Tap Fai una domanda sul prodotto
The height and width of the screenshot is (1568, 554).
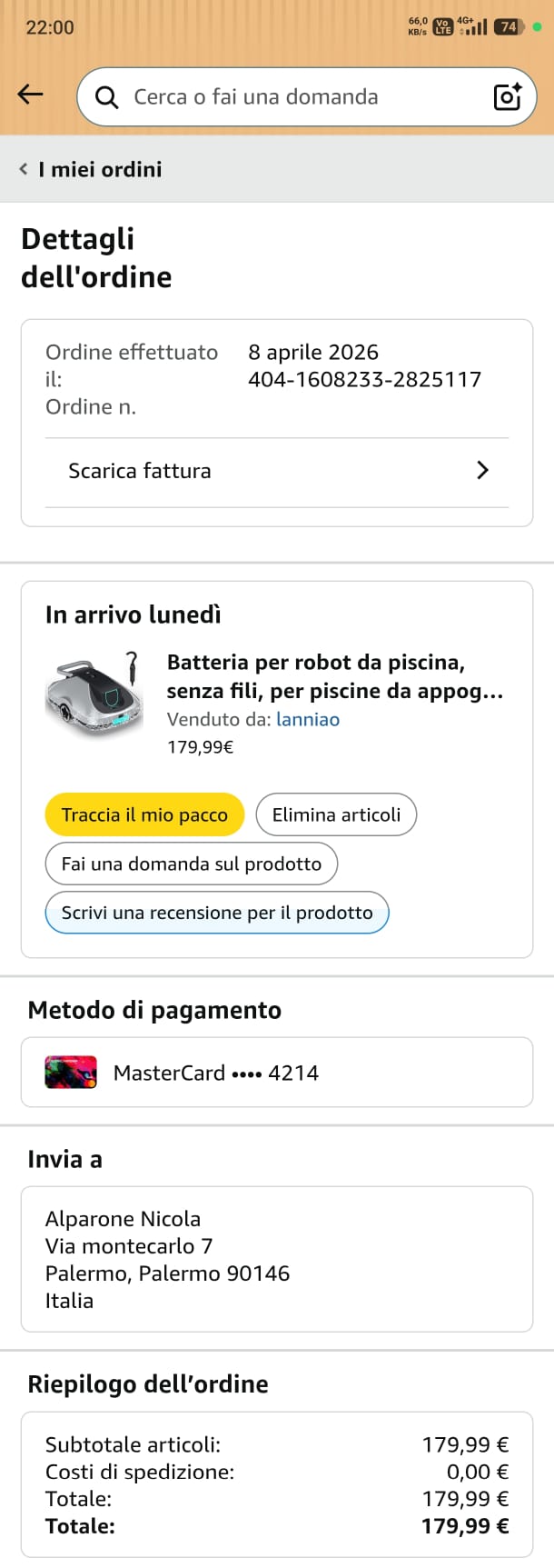191,864
